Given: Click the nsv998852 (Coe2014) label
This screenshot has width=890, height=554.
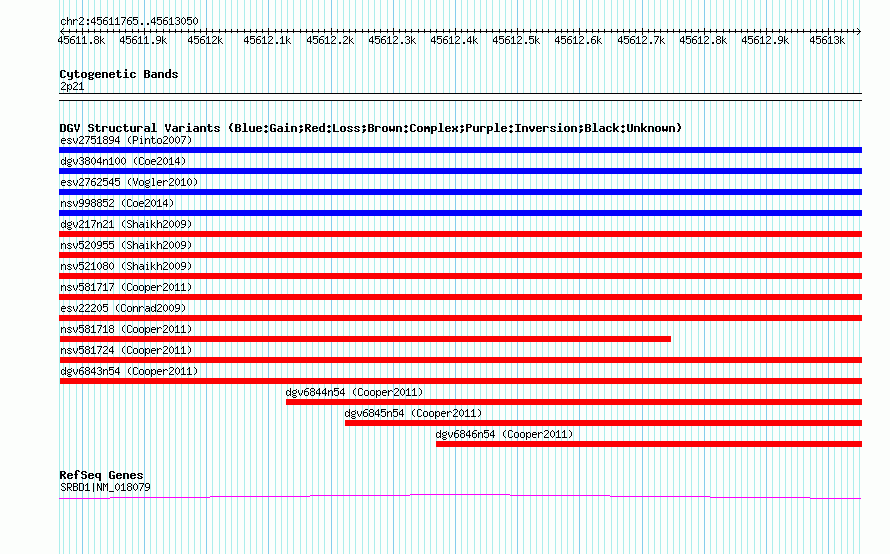Looking at the screenshot, I should pyautogui.click(x=117, y=203).
